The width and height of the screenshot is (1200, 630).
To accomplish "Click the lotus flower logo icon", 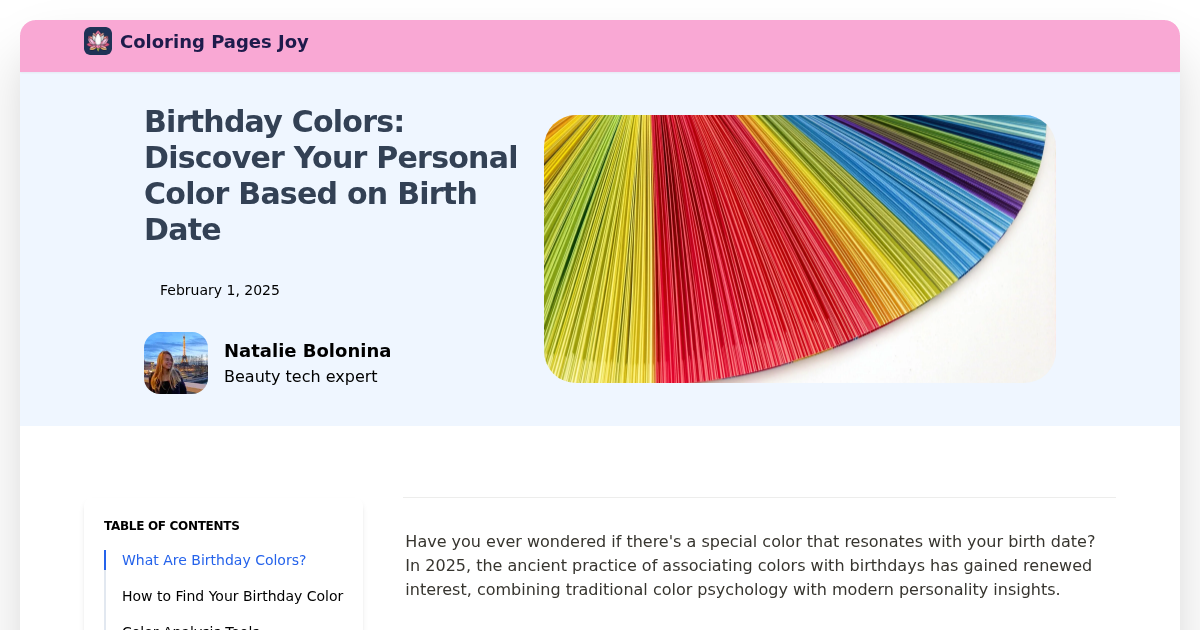I will pyautogui.click(x=97, y=41).
